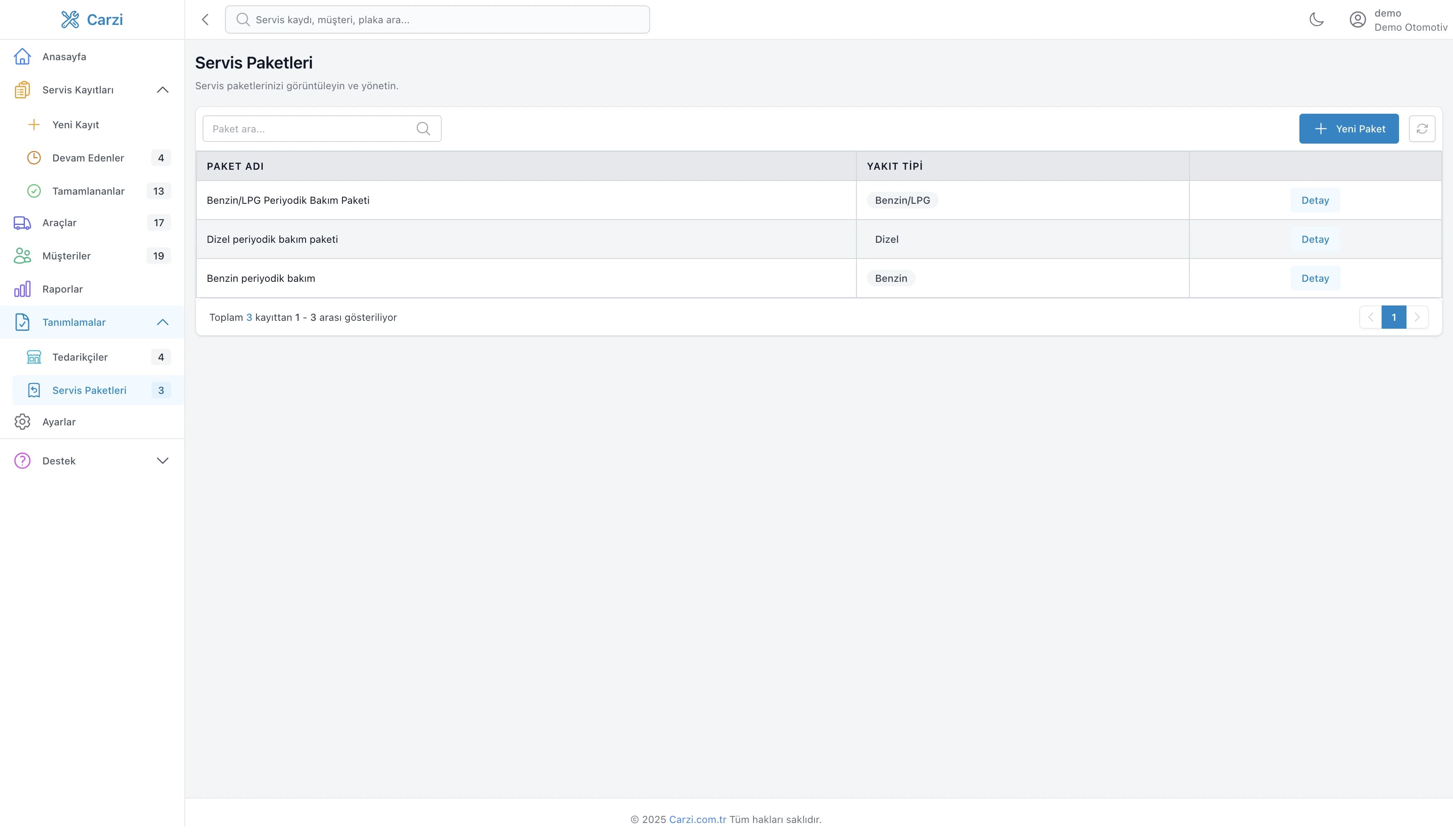The image size is (1453, 840).
Task: Click the Anasayfa home icon
Action: click(x=22, y=56)
